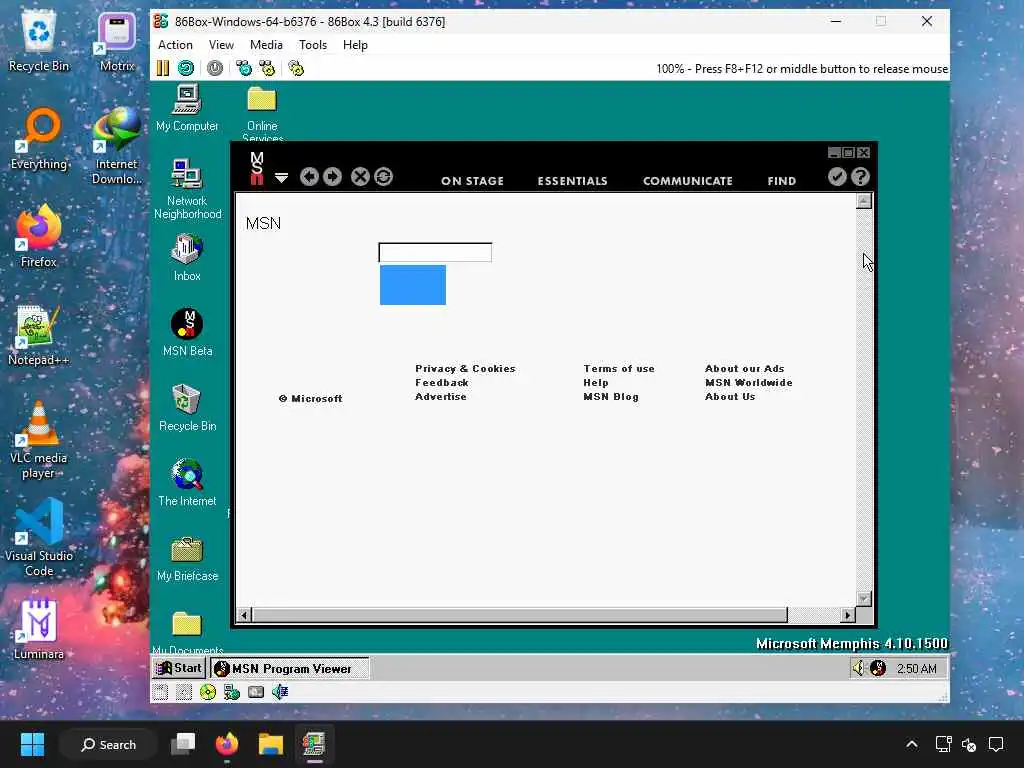Image resolution: width=1024 pixels, height=768 pixels.
Task: Click MSN Program Viewer taskbar button
Action: [x=290, y=668]
